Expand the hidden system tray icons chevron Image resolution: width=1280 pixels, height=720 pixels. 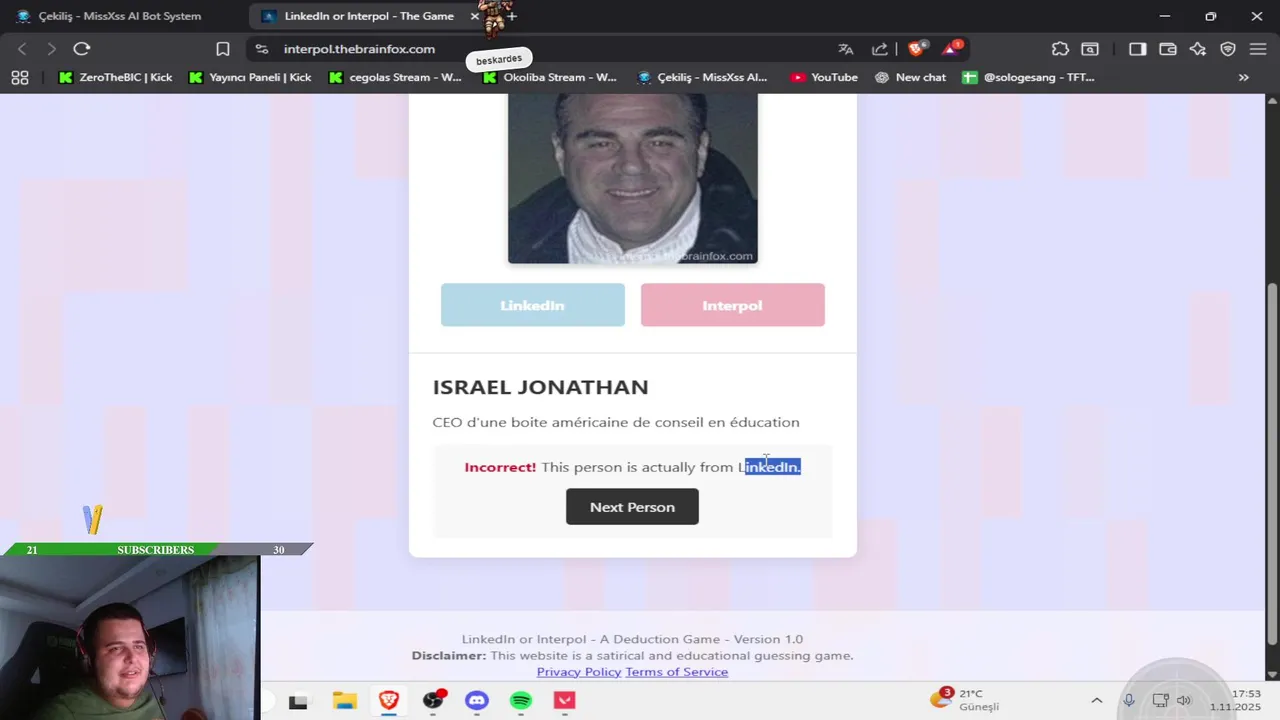(x=1097, y=701)
